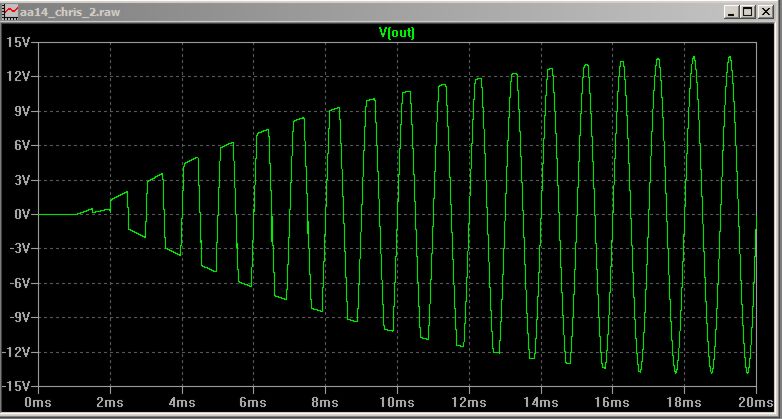Click the 20ms time axis label

point(756,402)
